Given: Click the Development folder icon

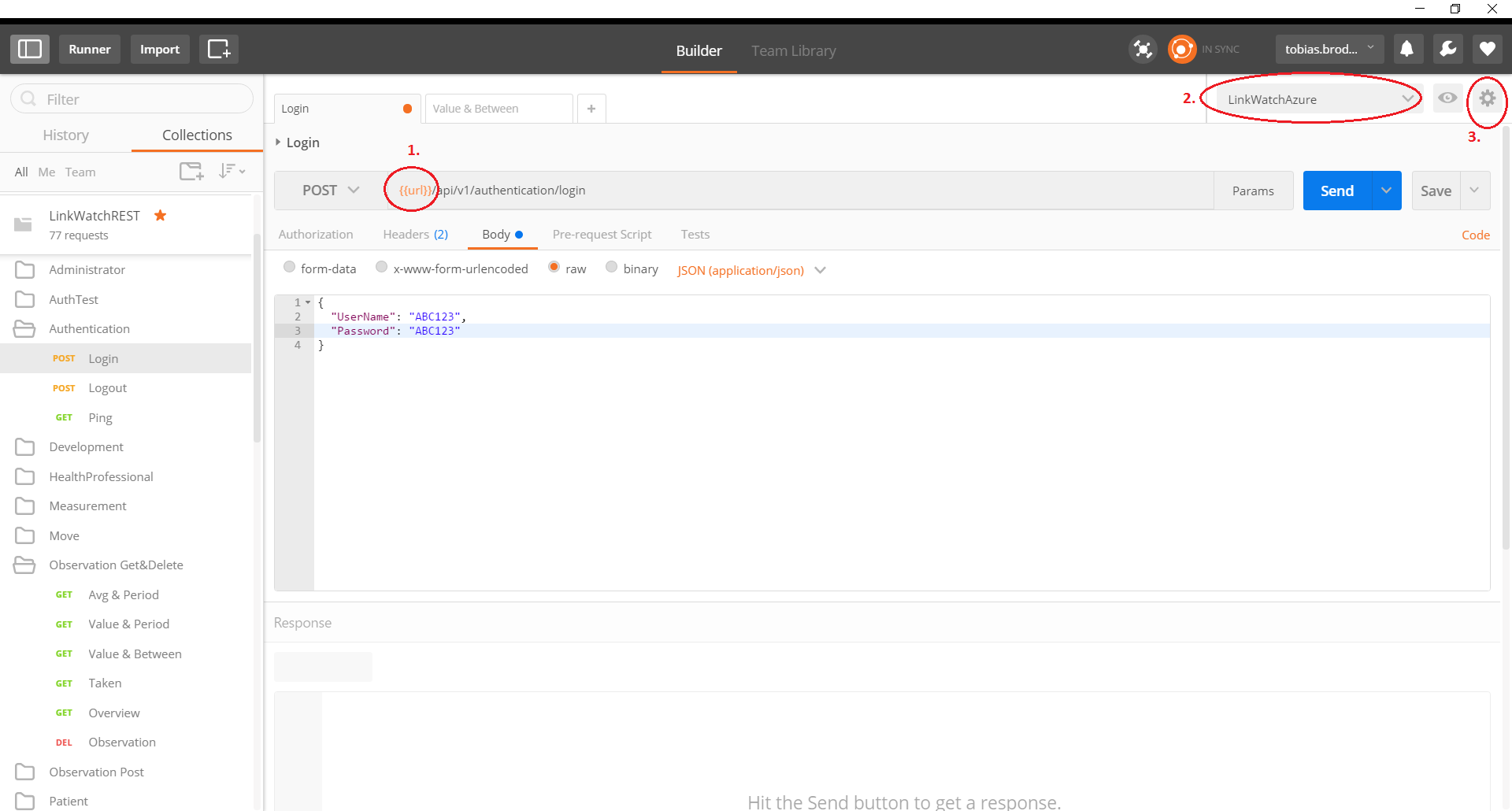Looking at the screenshot, I should click(x=25, y=447).
